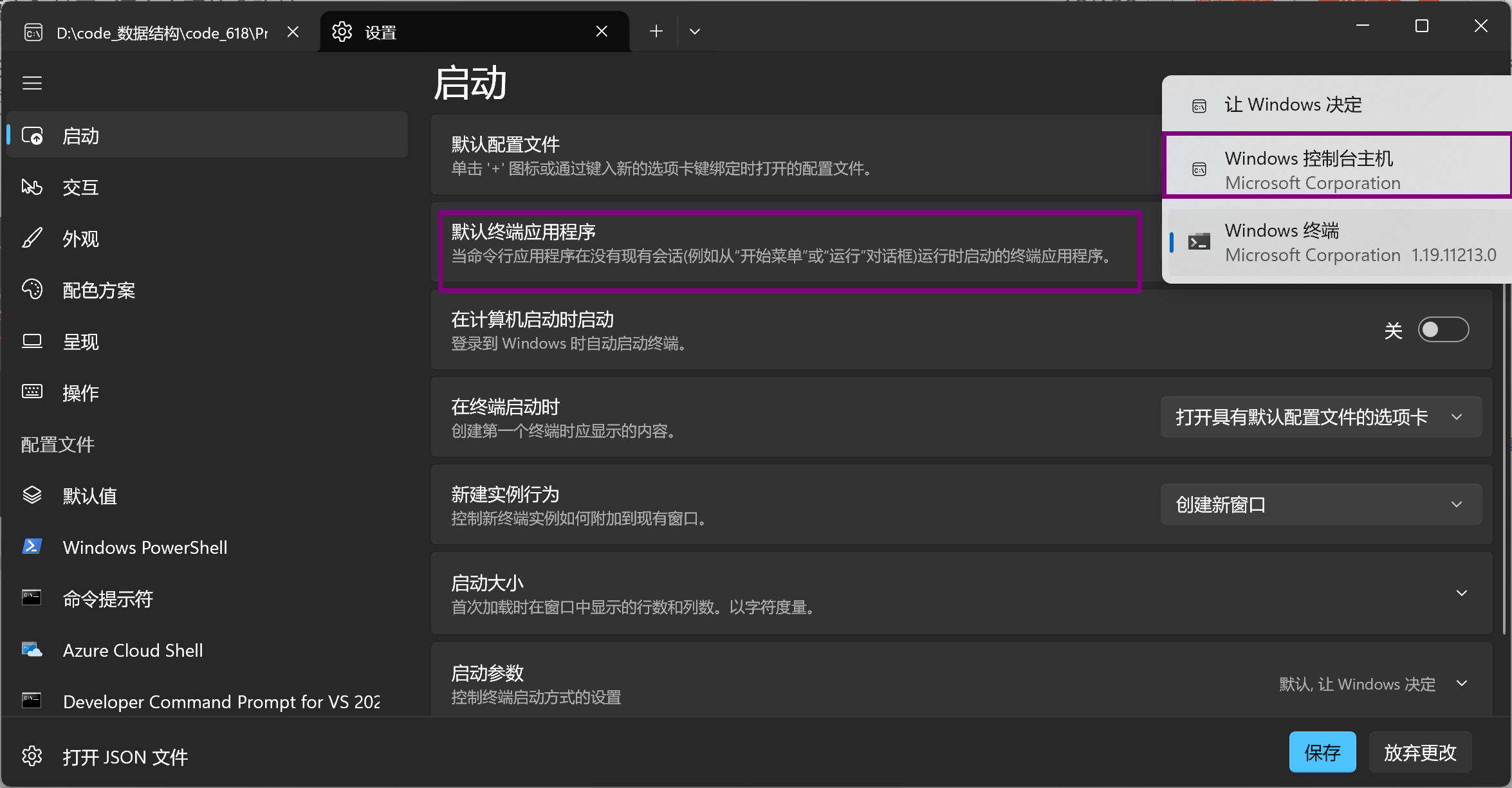Expand the 启动大小 section
Screen dimensions: 1512x788
pos(1461,593)
